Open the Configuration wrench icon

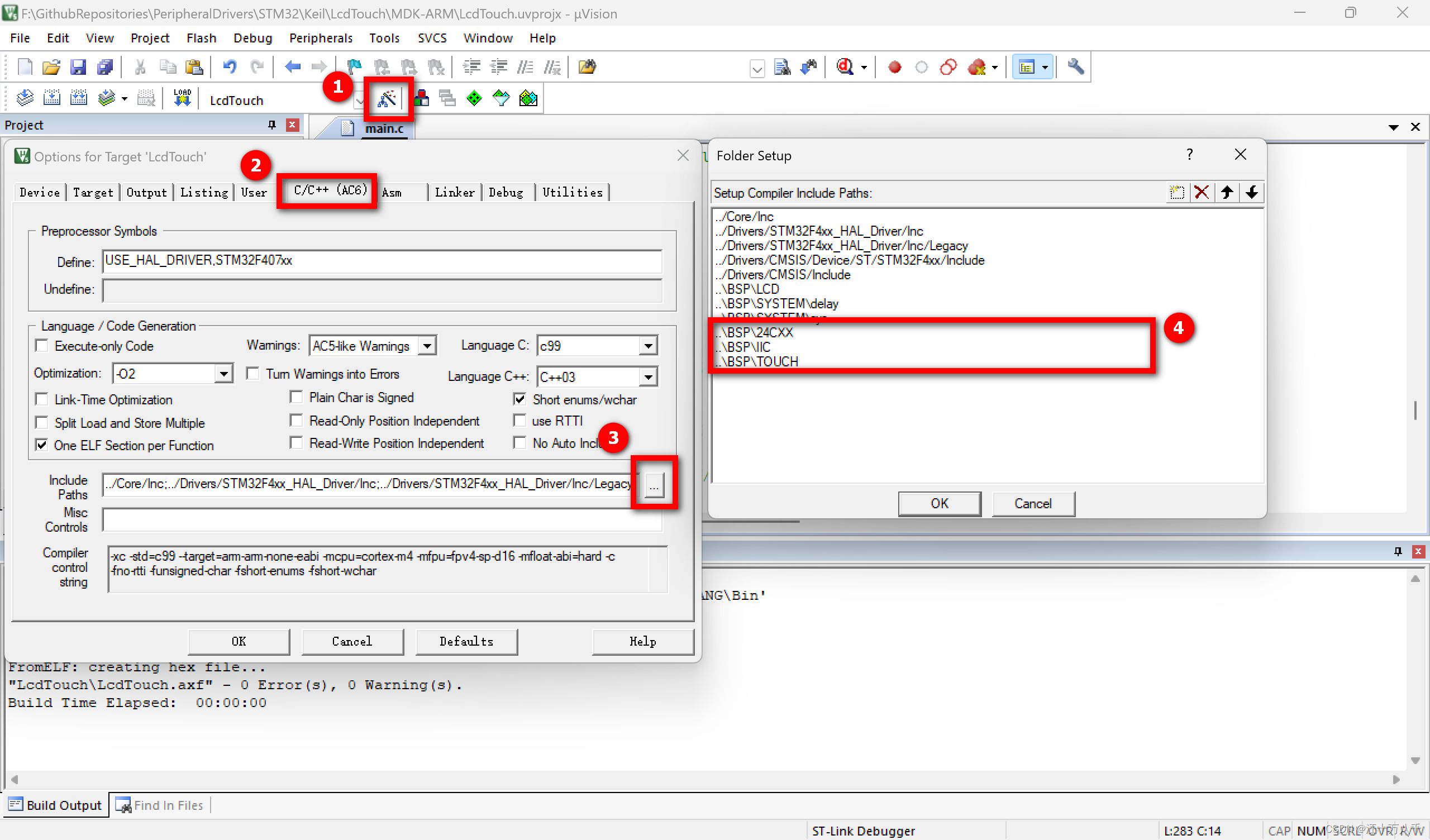point(1075,67)
